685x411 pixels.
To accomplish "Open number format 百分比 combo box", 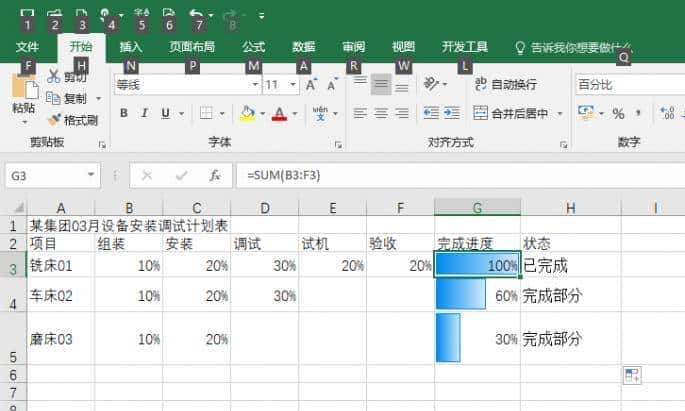I will [630, 85].
